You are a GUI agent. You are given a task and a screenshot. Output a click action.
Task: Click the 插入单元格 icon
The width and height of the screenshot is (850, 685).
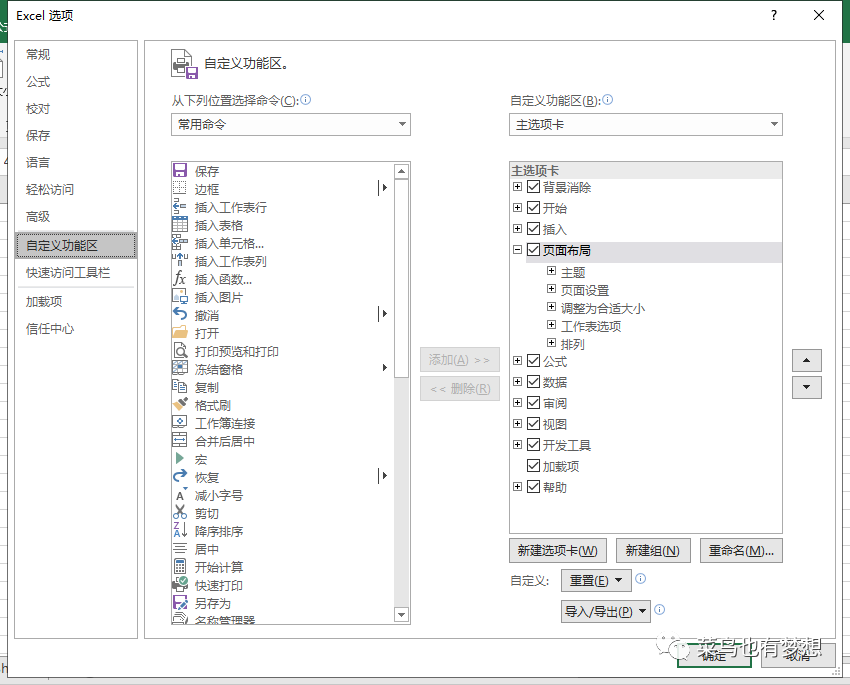tap(180, 242)
